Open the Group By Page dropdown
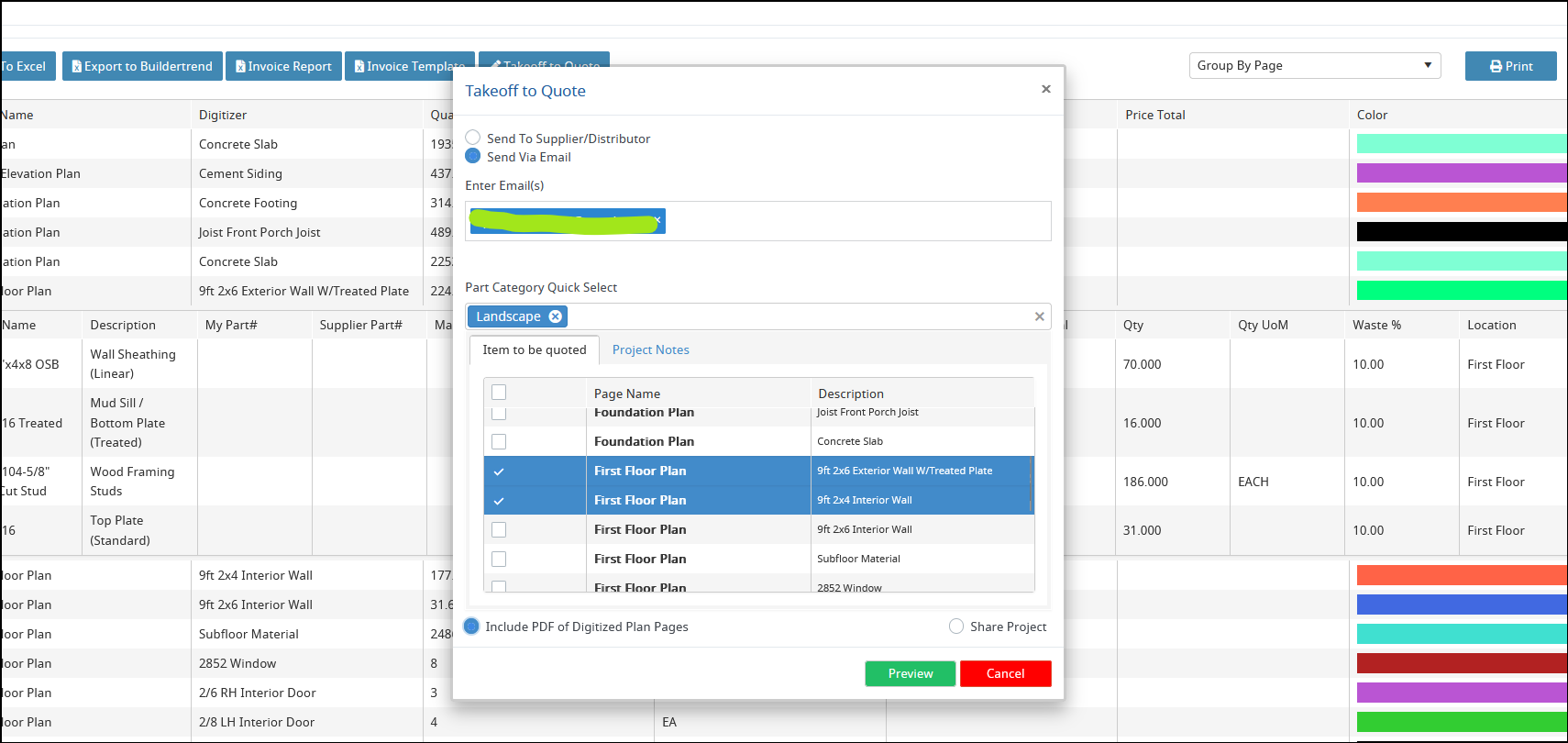 point(1315,65)
